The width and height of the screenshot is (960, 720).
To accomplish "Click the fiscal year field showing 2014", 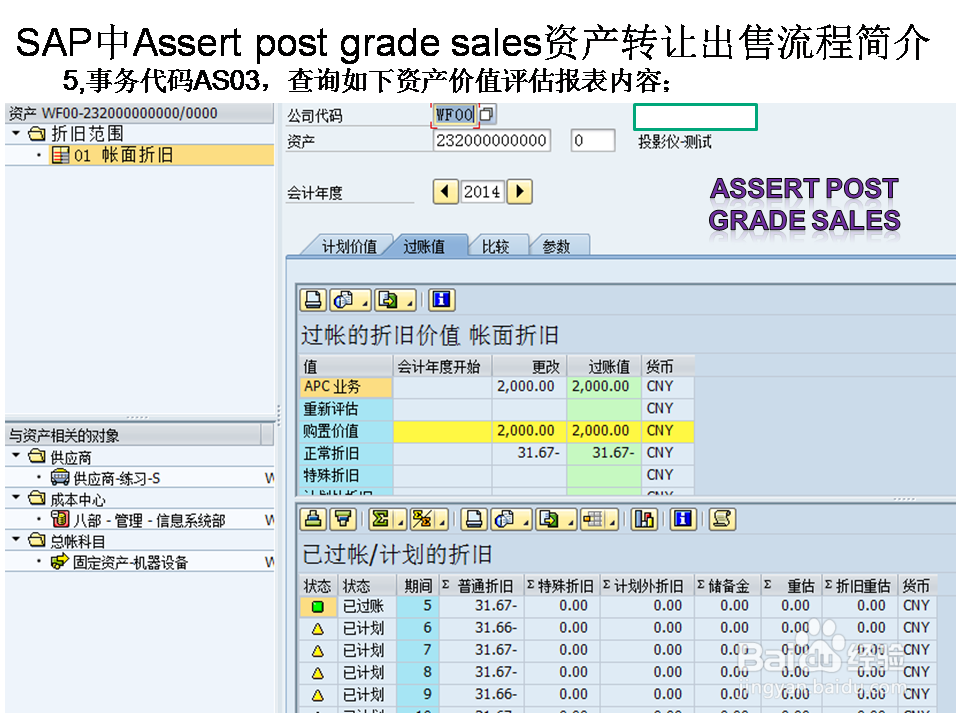I will pyautogui.click(x=482, y=192).
